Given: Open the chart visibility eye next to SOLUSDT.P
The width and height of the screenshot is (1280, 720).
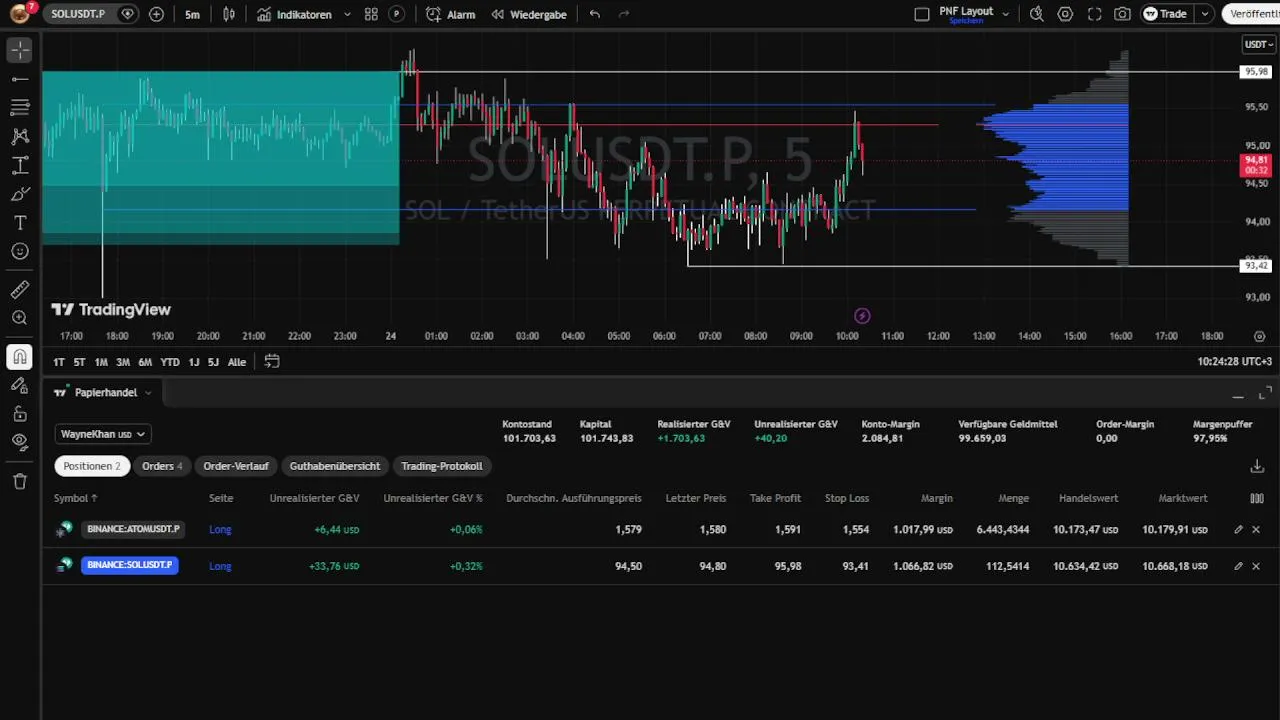Looking at the screenshot, I should 127,14.
